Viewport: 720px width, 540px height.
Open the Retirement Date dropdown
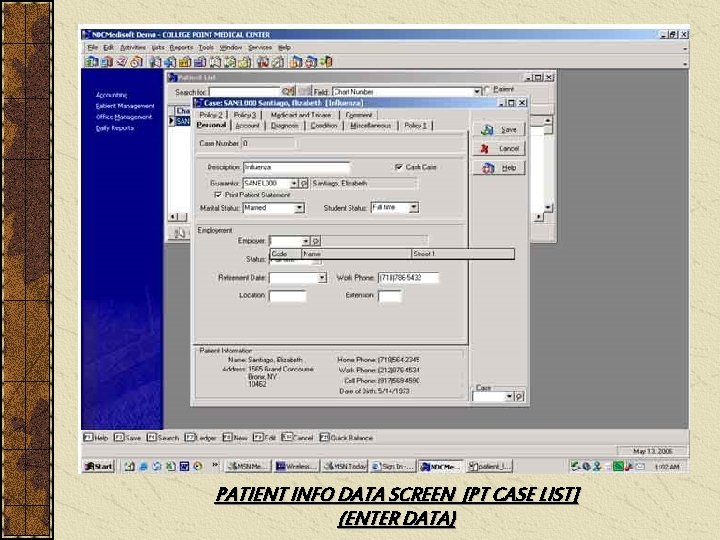pos(322,278)
